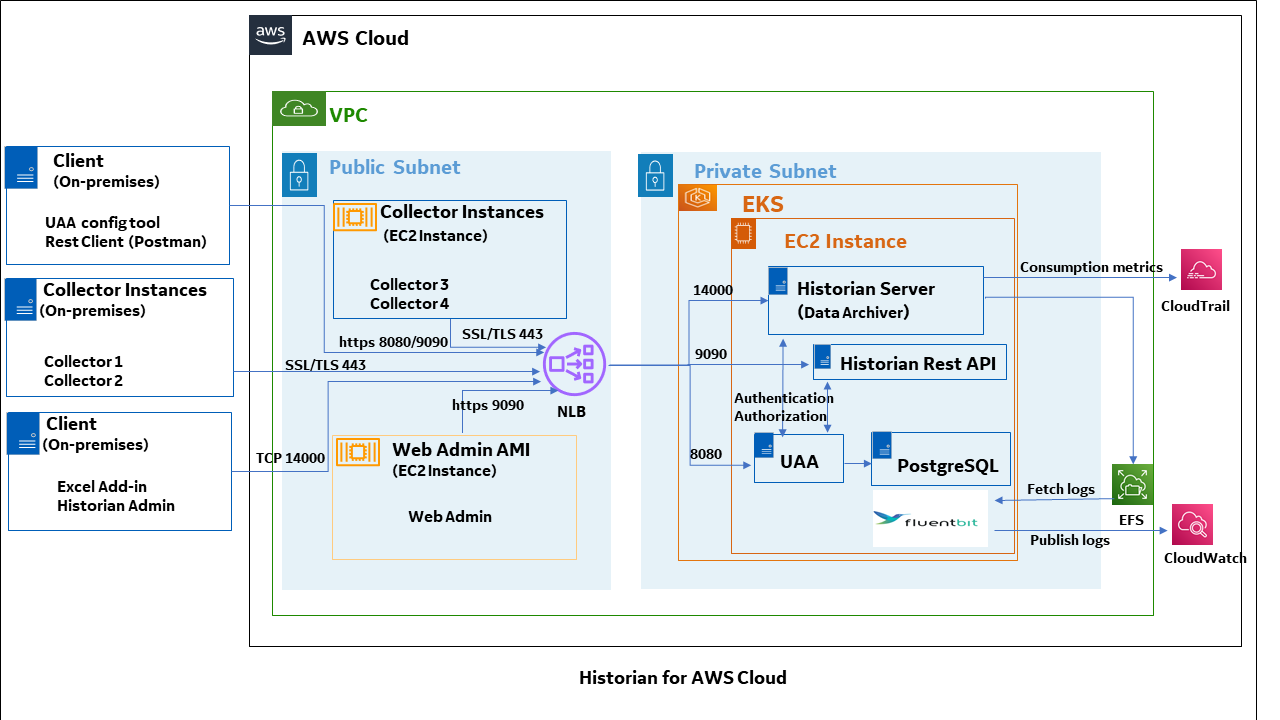This screenshot has height=720, width=1280.
Task: Click the "https 8080/9090" label
Action: click(394, 342)
